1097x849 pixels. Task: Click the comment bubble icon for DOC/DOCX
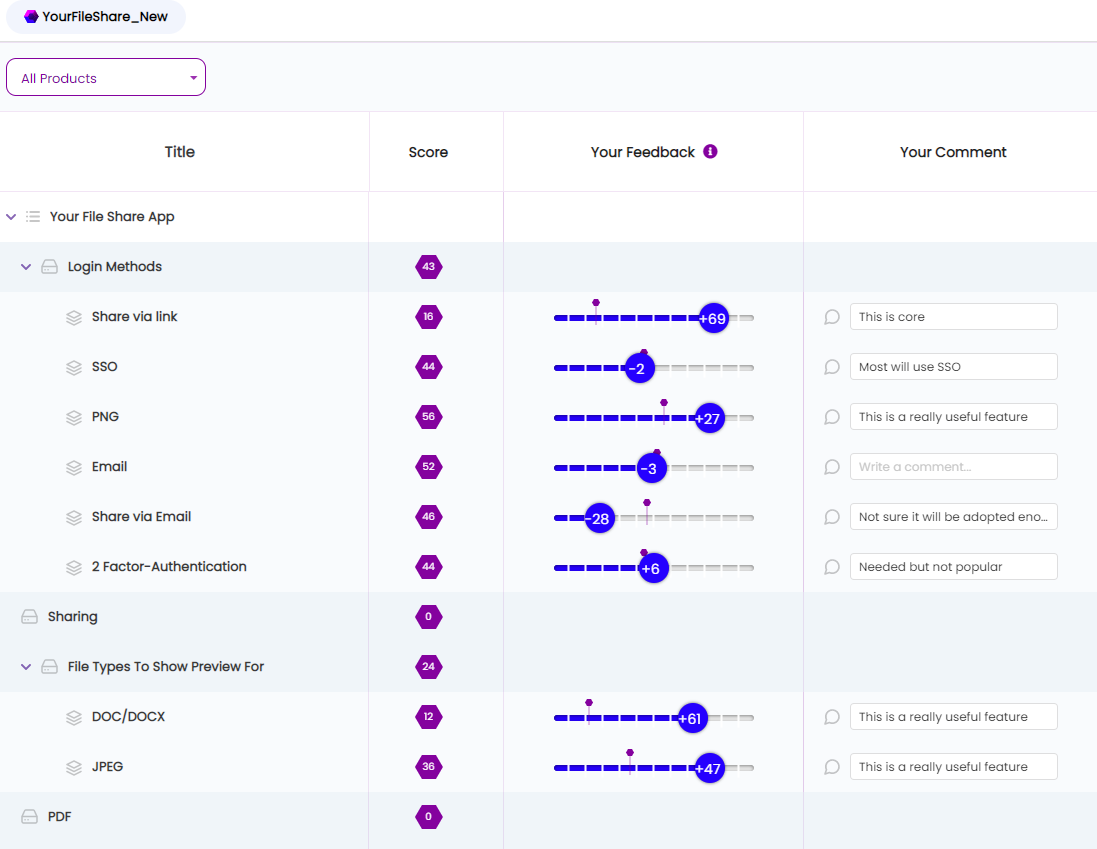pyautogui.click(x=831, y=717)
